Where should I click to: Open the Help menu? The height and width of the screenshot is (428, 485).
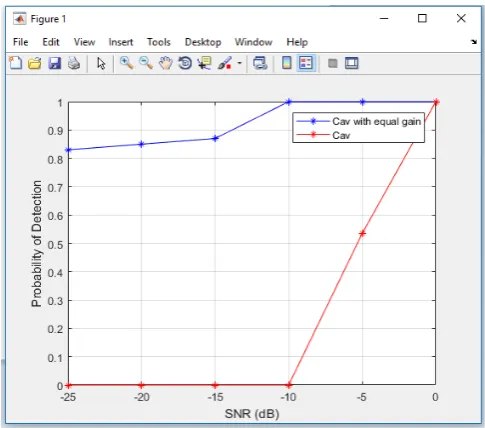click(297, 42)
